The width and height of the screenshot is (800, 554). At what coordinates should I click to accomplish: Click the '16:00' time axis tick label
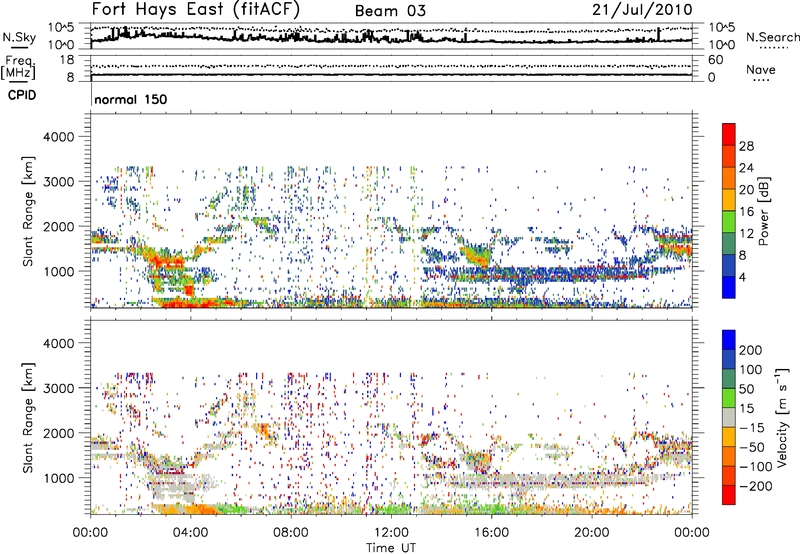tap(491, 533)
